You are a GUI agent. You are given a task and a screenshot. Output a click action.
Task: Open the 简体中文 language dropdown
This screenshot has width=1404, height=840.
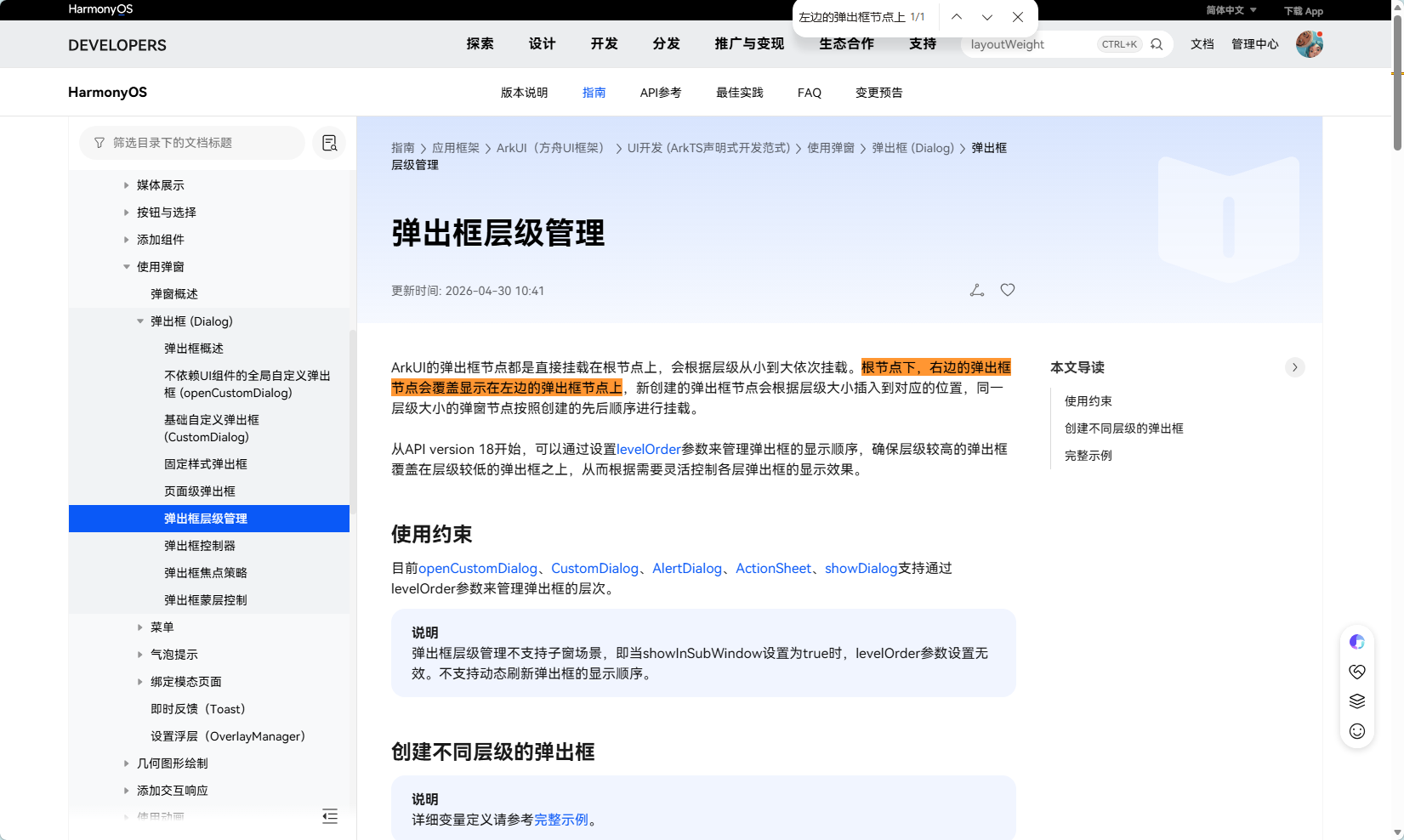pyautogui.click(x=1231, y=10)
